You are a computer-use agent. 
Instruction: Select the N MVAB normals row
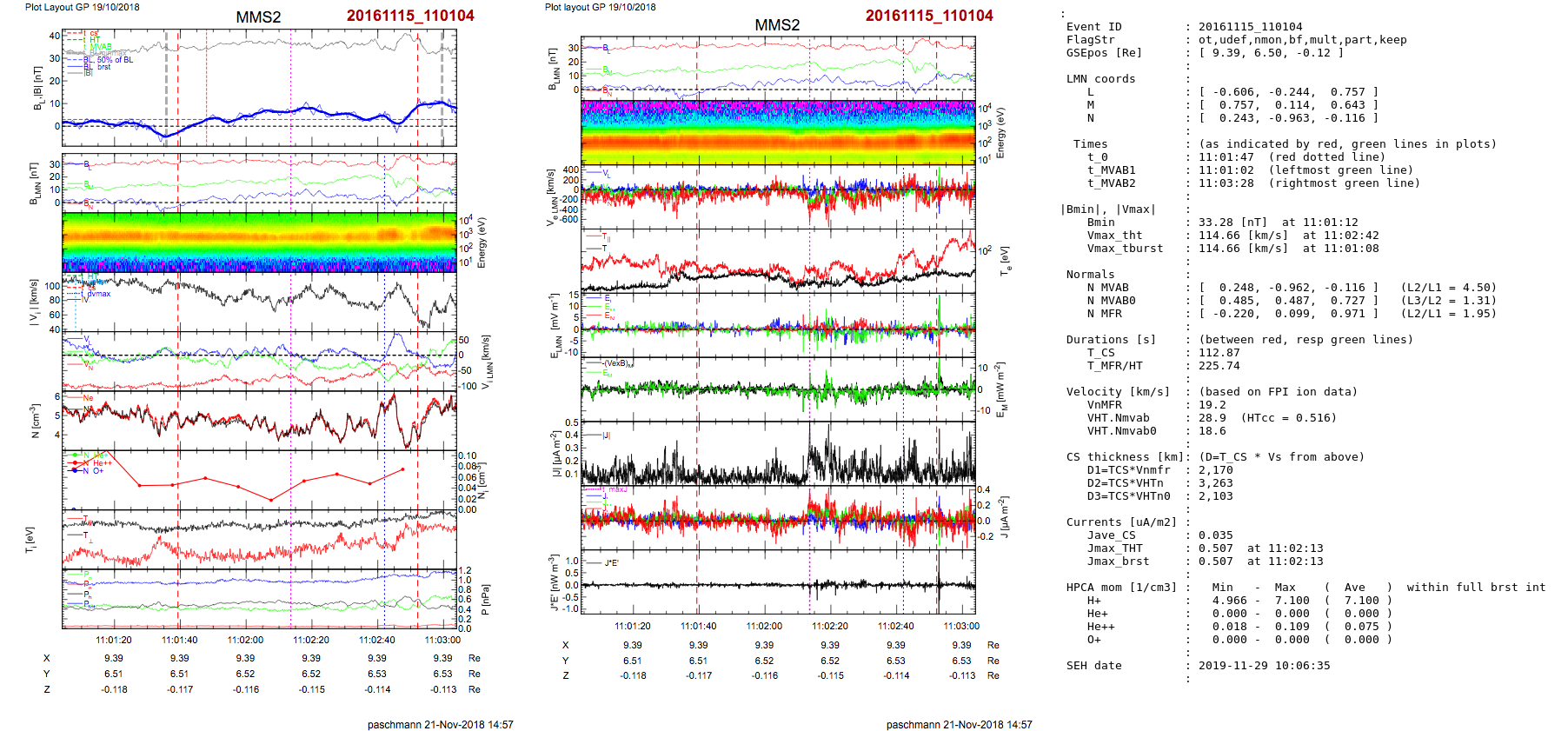[1107, 288]
